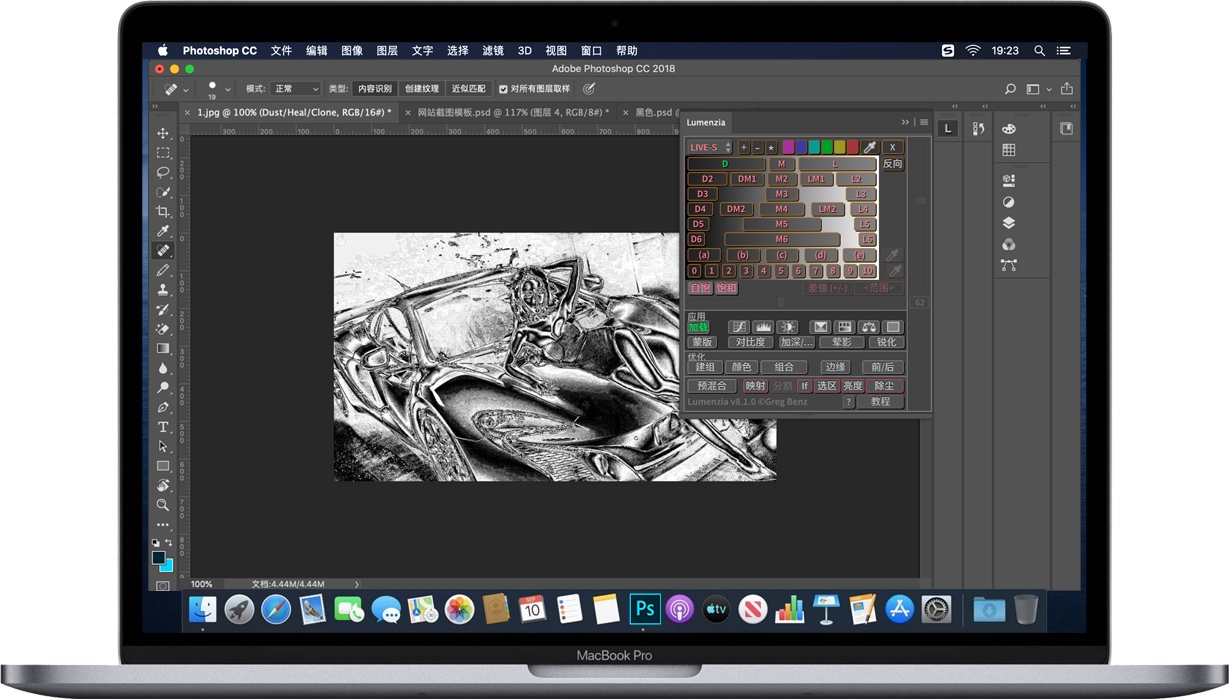Click the 加载 button in Lumenzia
The height and width of the screenshot is (700, 1230).
tap(698, 326)
